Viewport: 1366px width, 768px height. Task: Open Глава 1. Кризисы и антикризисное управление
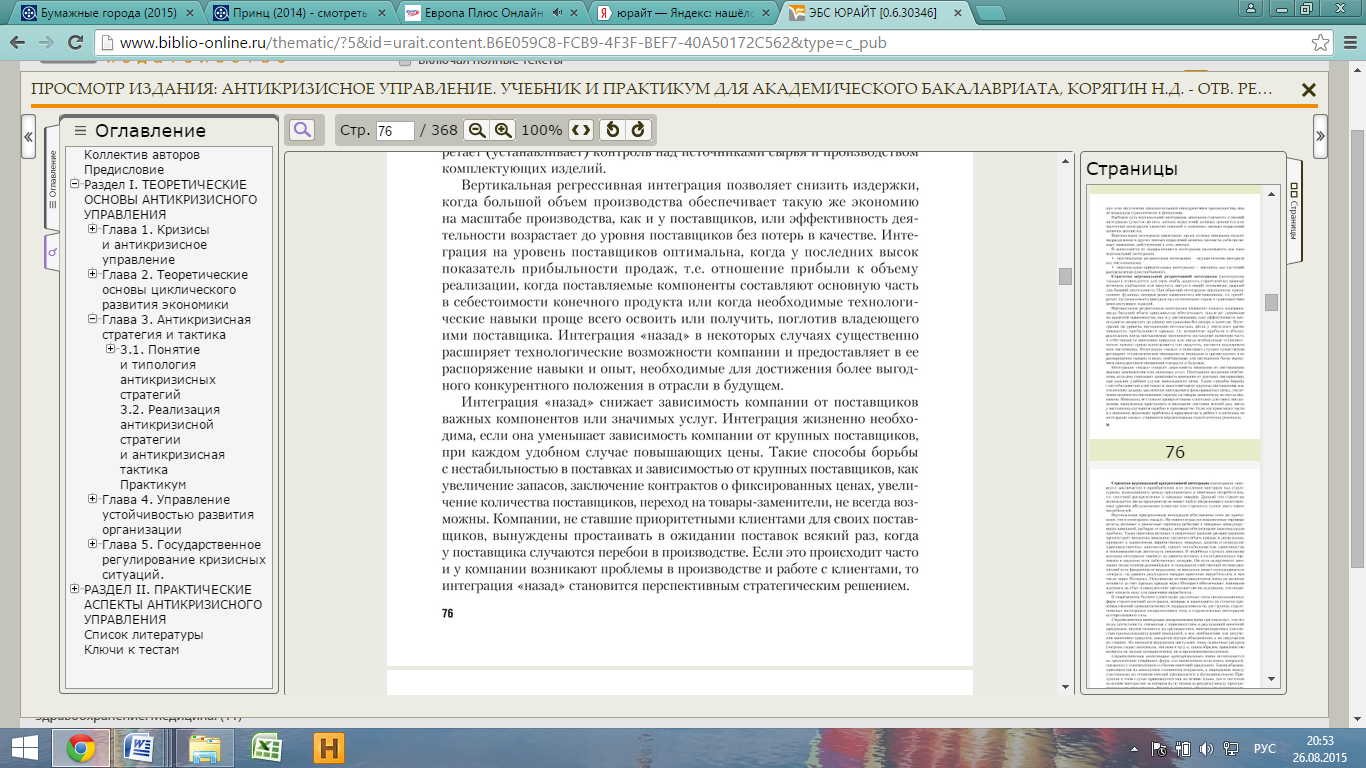pos(156,245)
